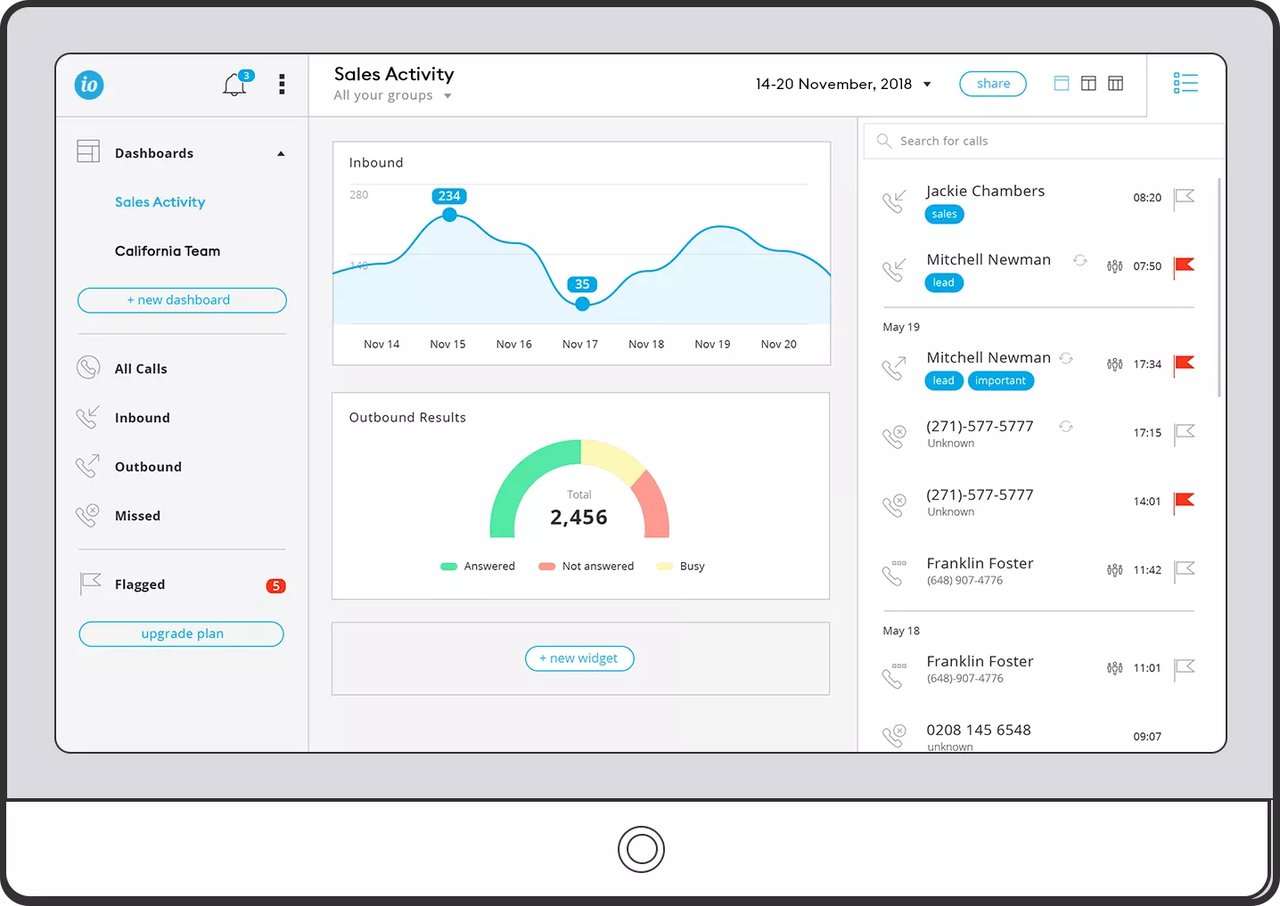
Task: Unflag the Mitchell Newman 07:50 call
Action: click(1184, 266)
